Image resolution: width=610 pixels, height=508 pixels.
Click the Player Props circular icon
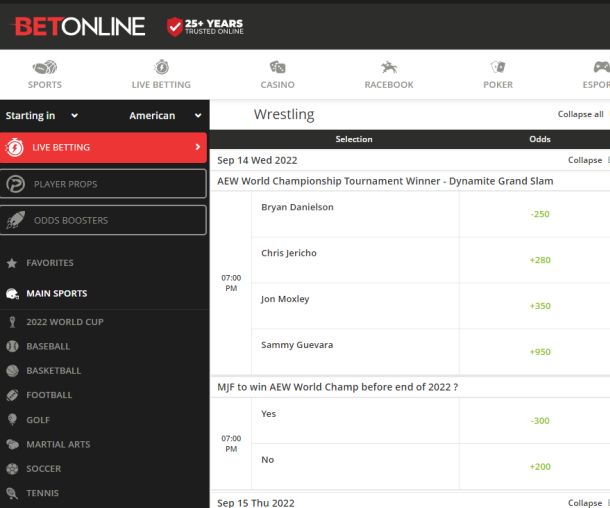(x=15, y=184)
